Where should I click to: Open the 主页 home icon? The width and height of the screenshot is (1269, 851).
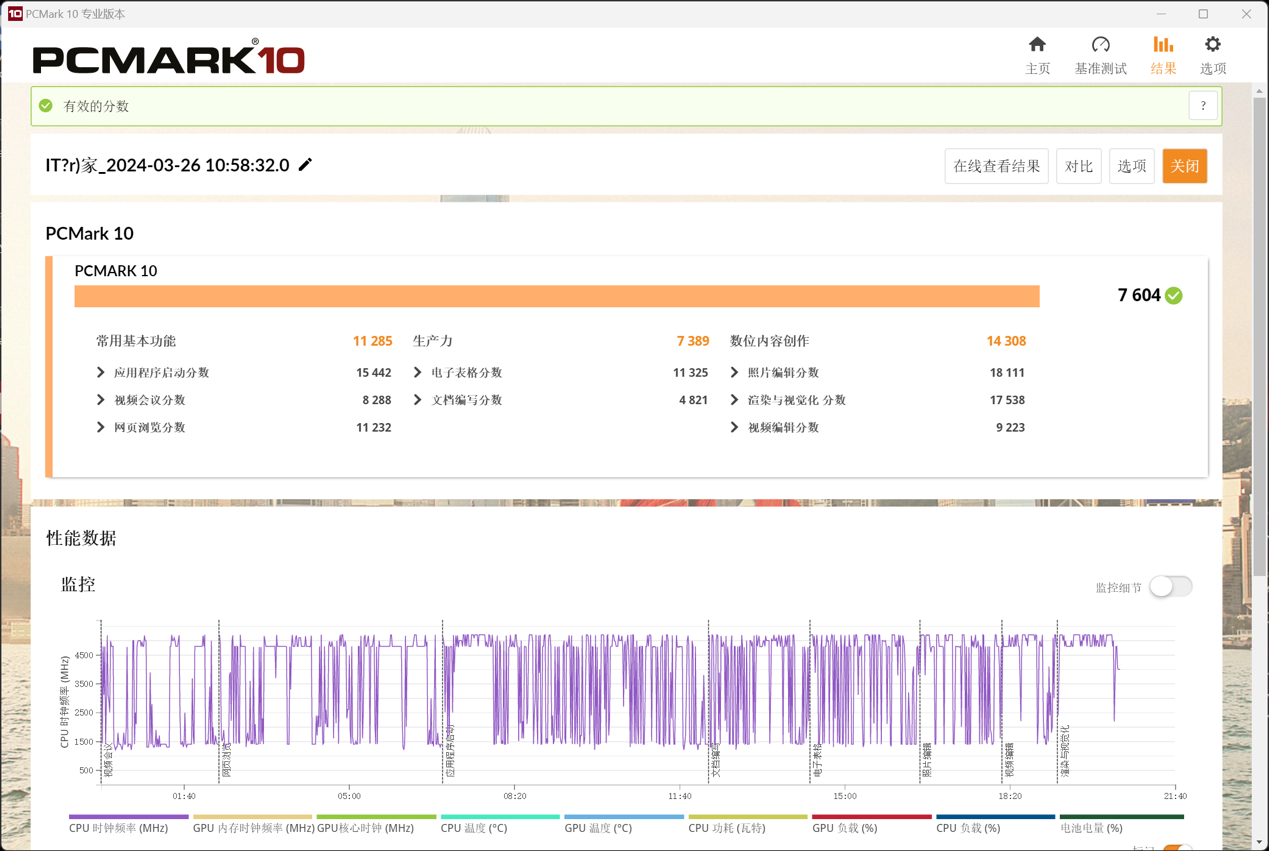tap(1037, 45)
